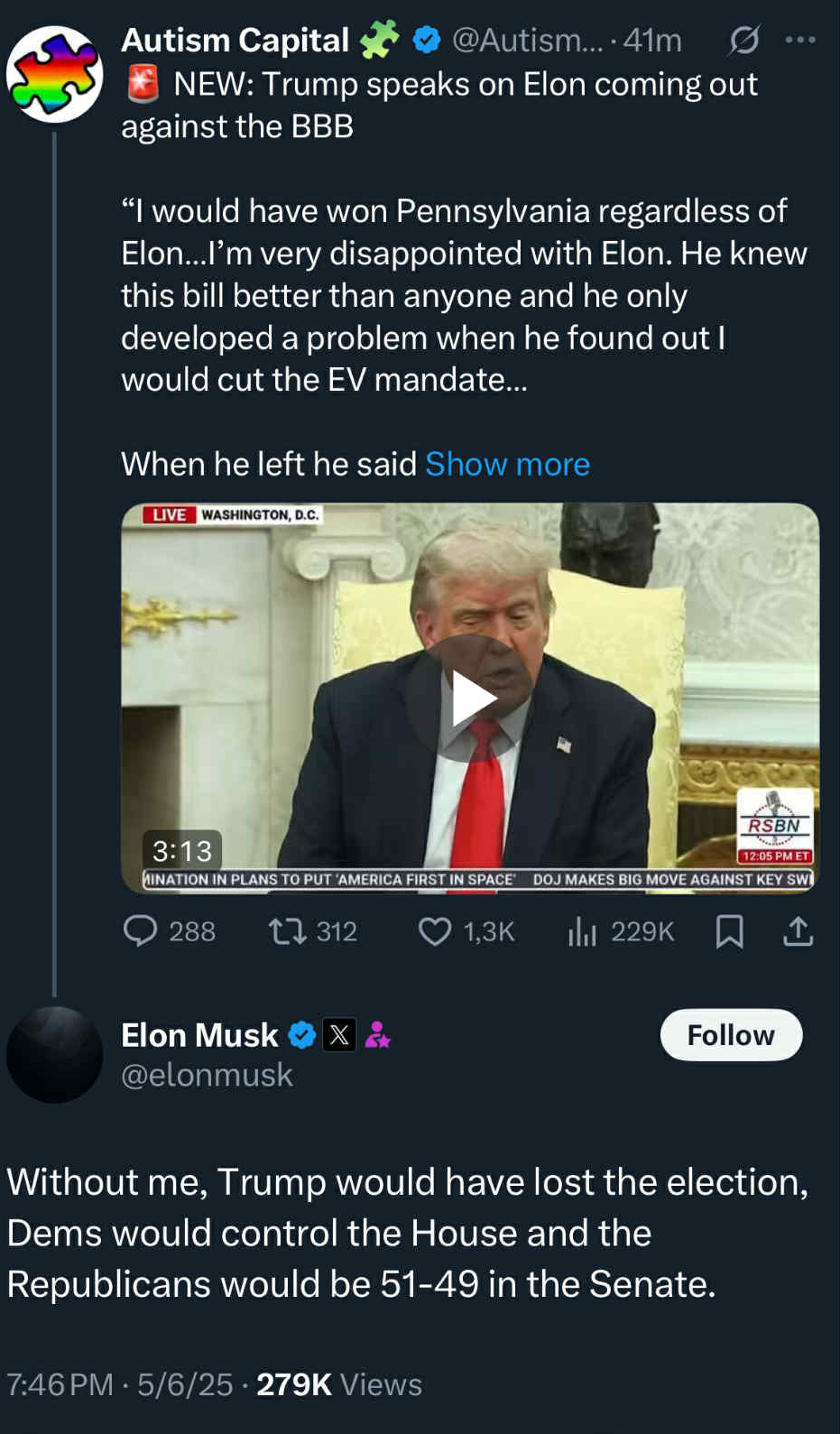840x1434 pixels.
Task: Bookmark the Autism Capital post
Action: [729, 931]
